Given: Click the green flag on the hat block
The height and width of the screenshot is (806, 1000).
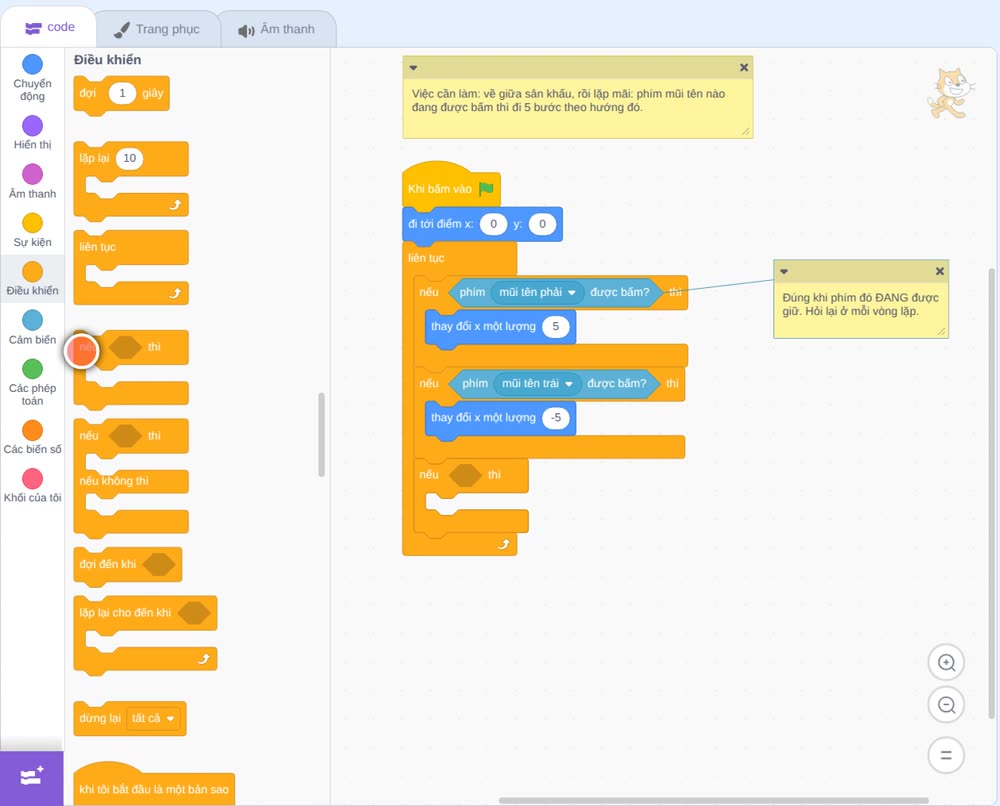Looking at the screenshot, I should [486, 189].
